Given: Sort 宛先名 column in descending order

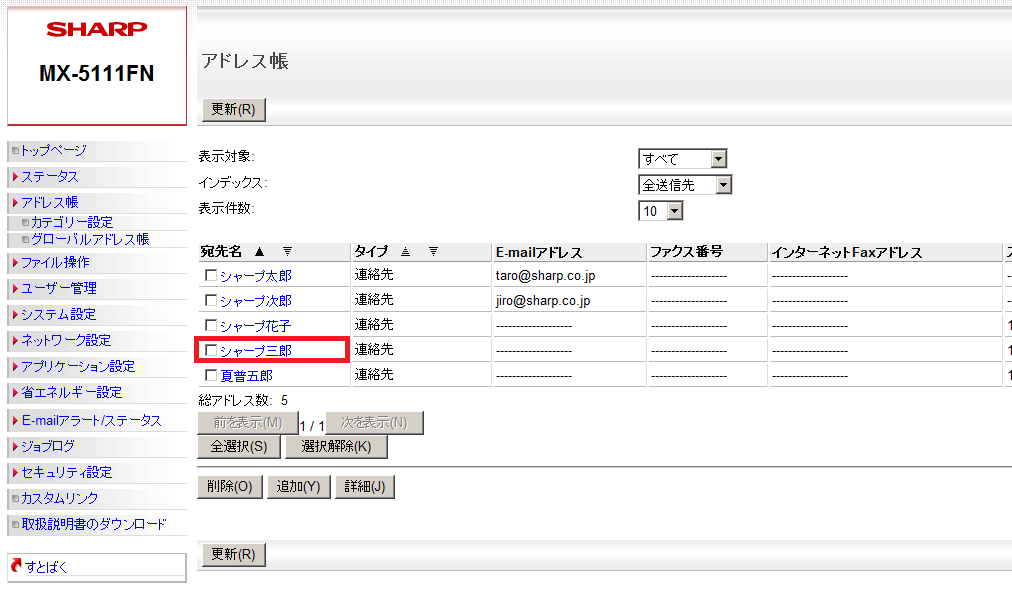Looking at the screenshot, I should point(287,252).
